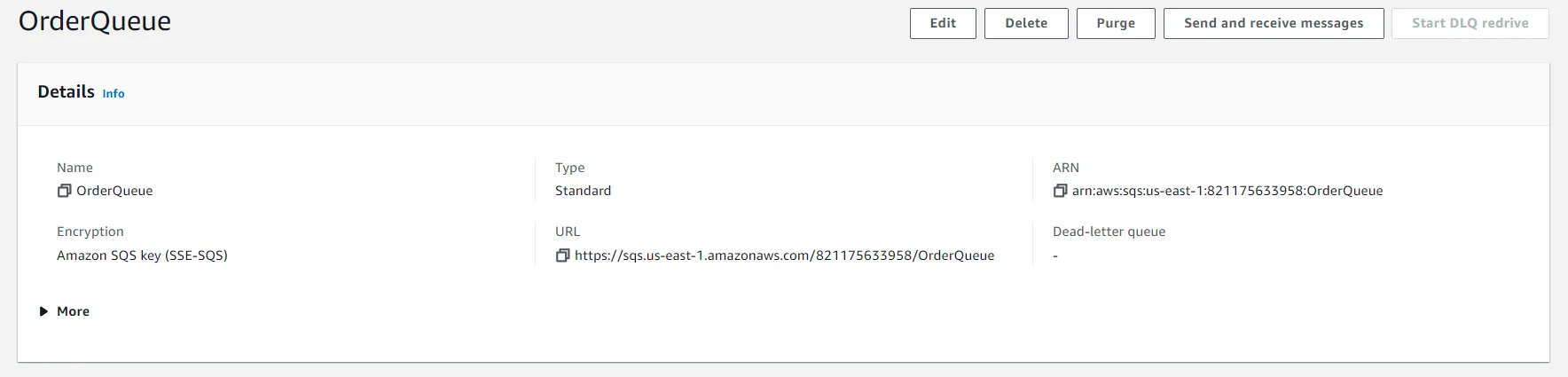1568x377 pixels.
Task: Click the Edit button
Action: (943, 24)
